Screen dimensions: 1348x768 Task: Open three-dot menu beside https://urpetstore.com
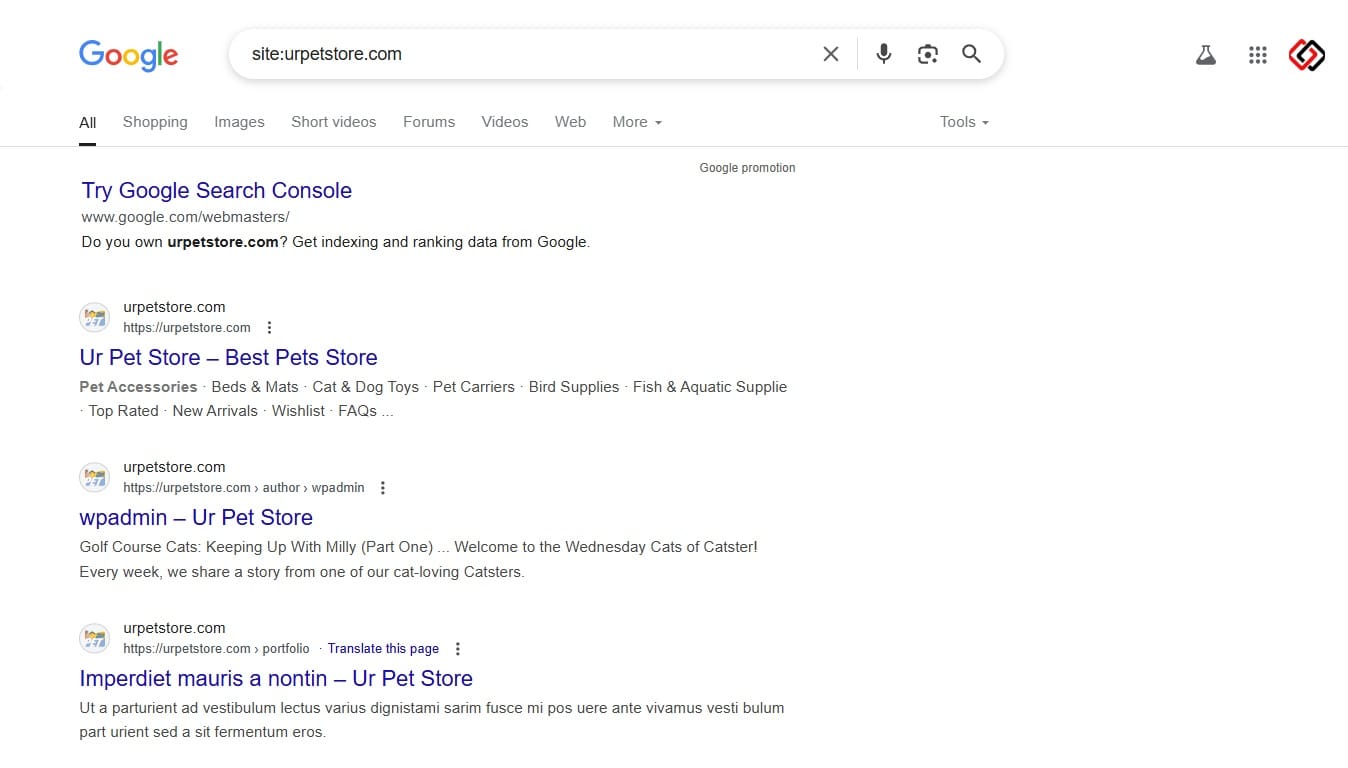[x=269, y=328]
